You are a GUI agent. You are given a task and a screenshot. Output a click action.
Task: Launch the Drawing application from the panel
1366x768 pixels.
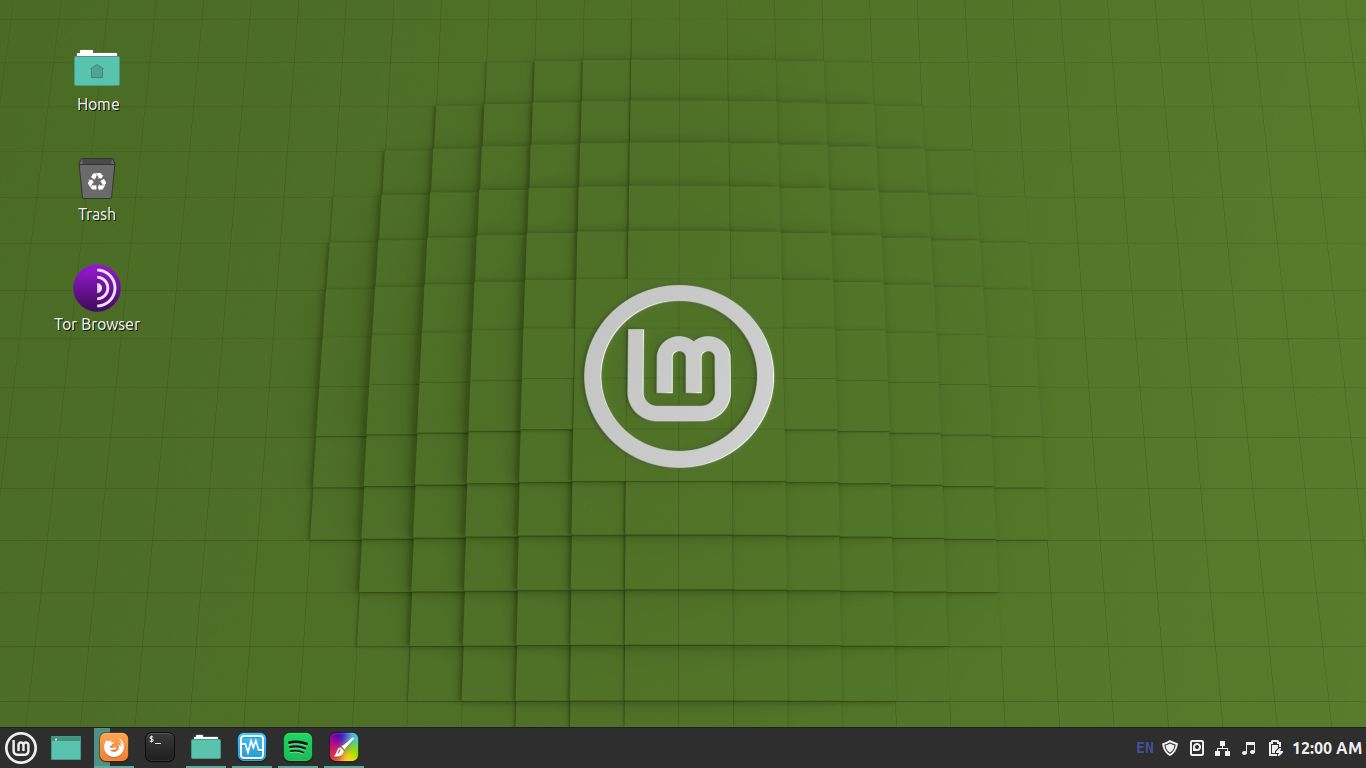343,747
